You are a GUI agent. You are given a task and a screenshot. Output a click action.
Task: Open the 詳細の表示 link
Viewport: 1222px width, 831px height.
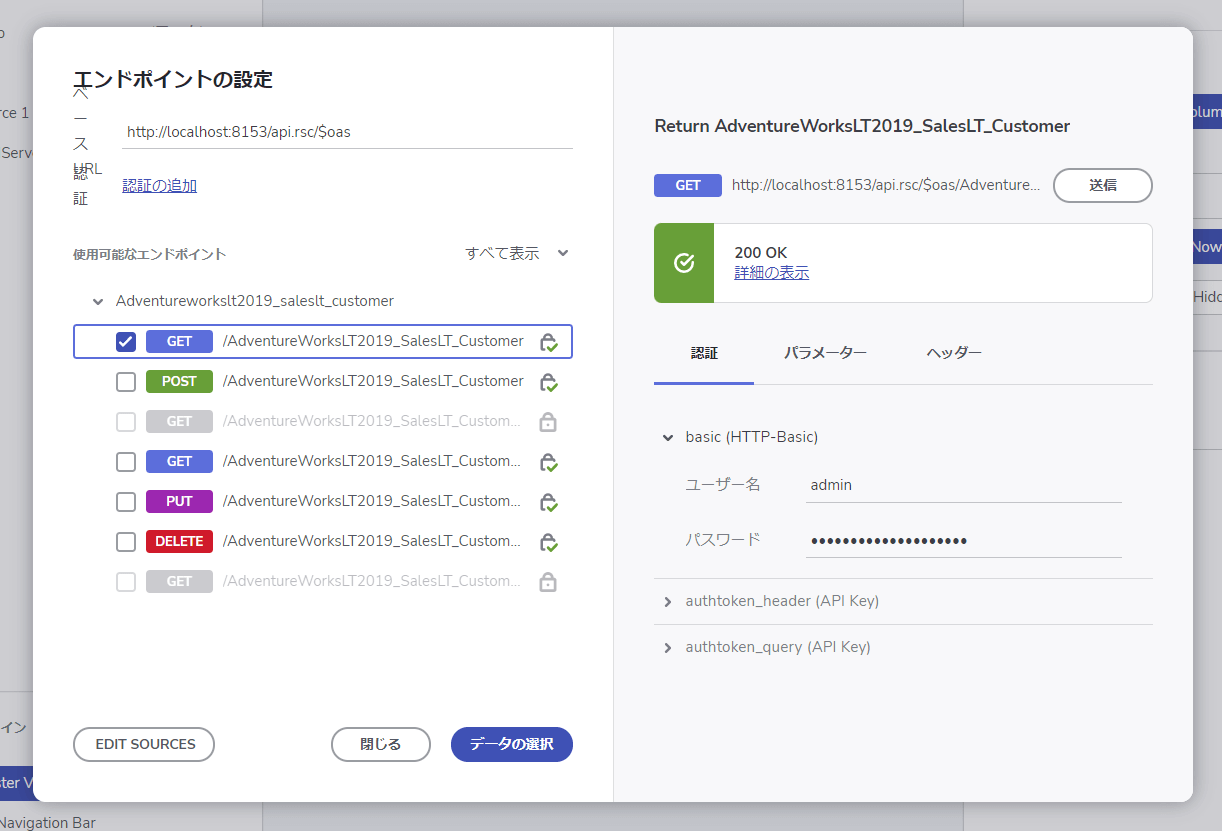click(772, 273)
